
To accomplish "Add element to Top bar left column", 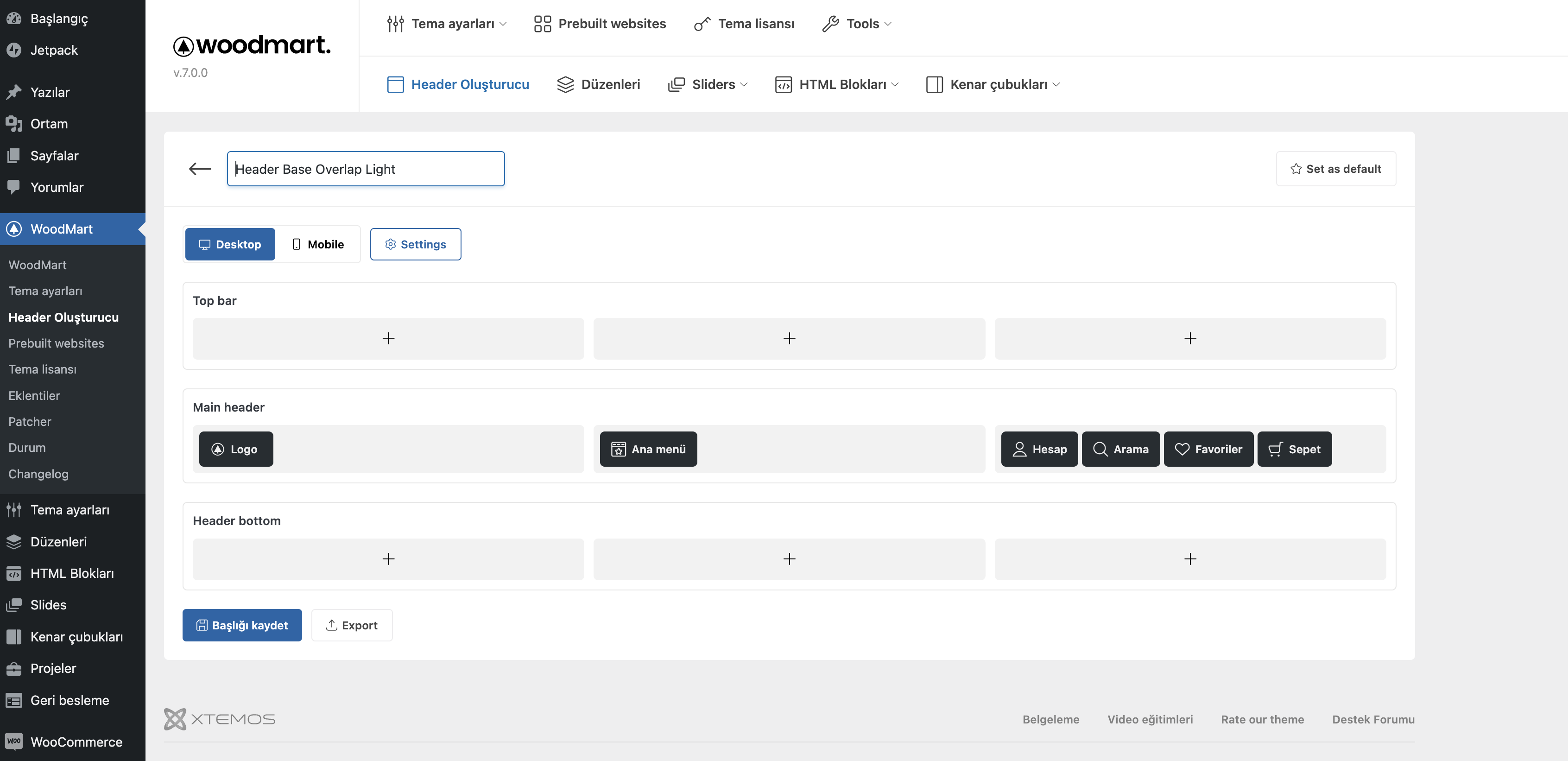I will click(388, 338).
